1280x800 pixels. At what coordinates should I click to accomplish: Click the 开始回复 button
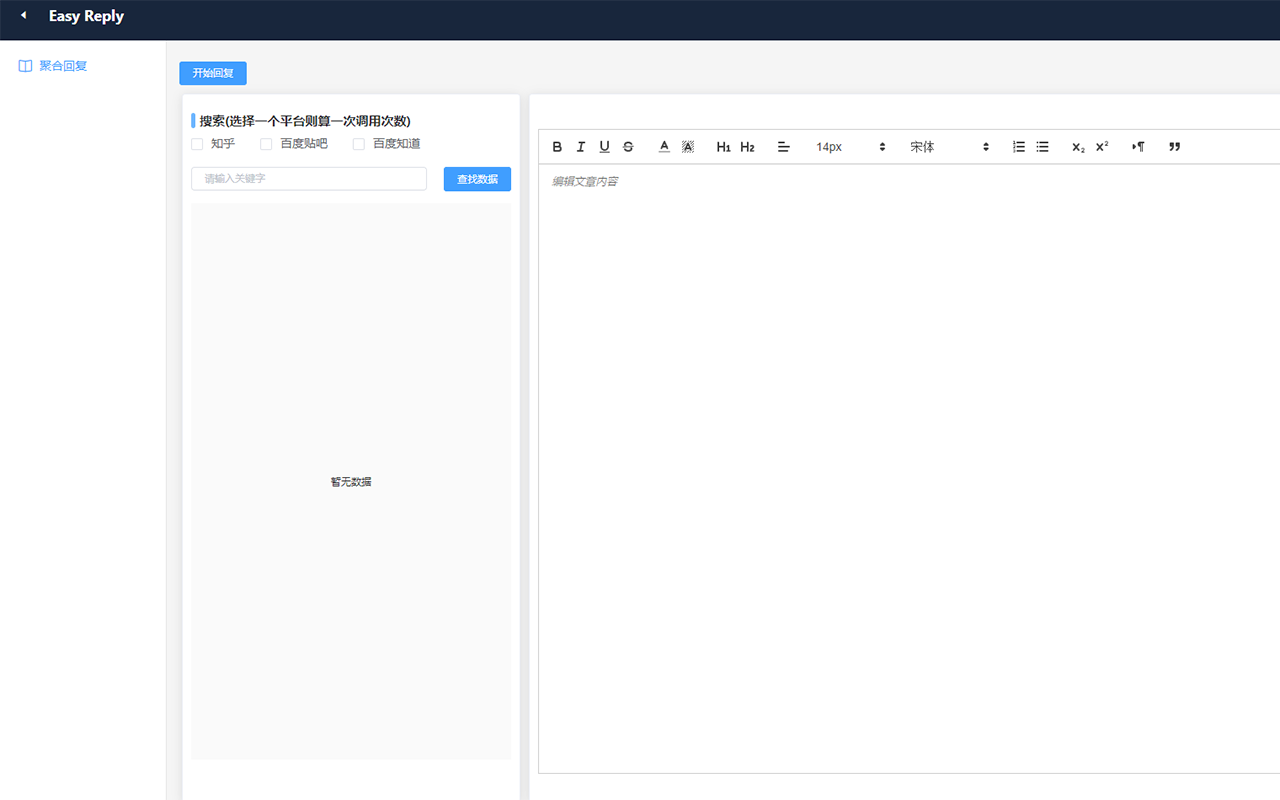pyautogui.click(x=213, y=73)
